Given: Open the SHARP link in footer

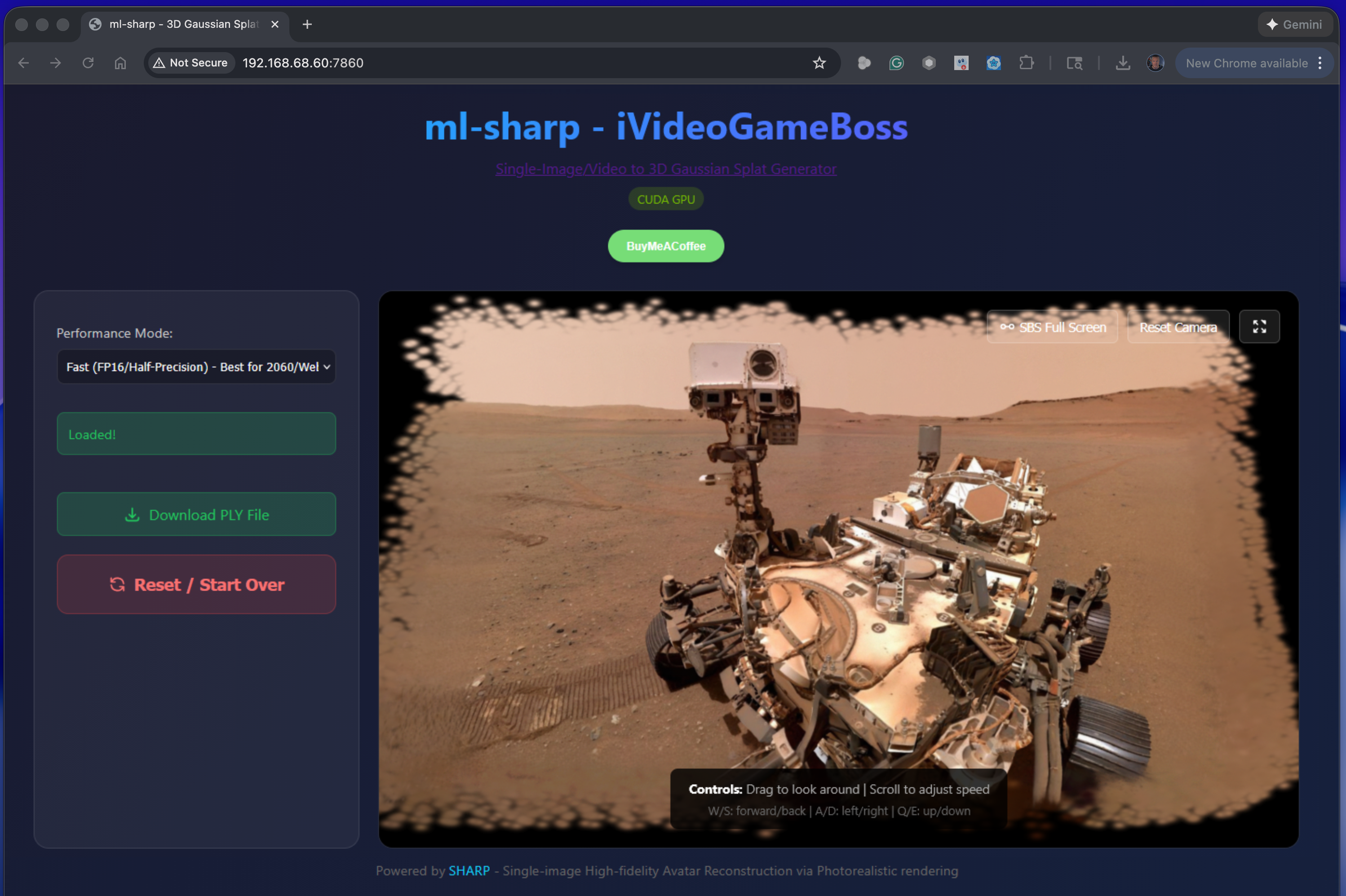Looking at the screenshot, I should (469, 871).
